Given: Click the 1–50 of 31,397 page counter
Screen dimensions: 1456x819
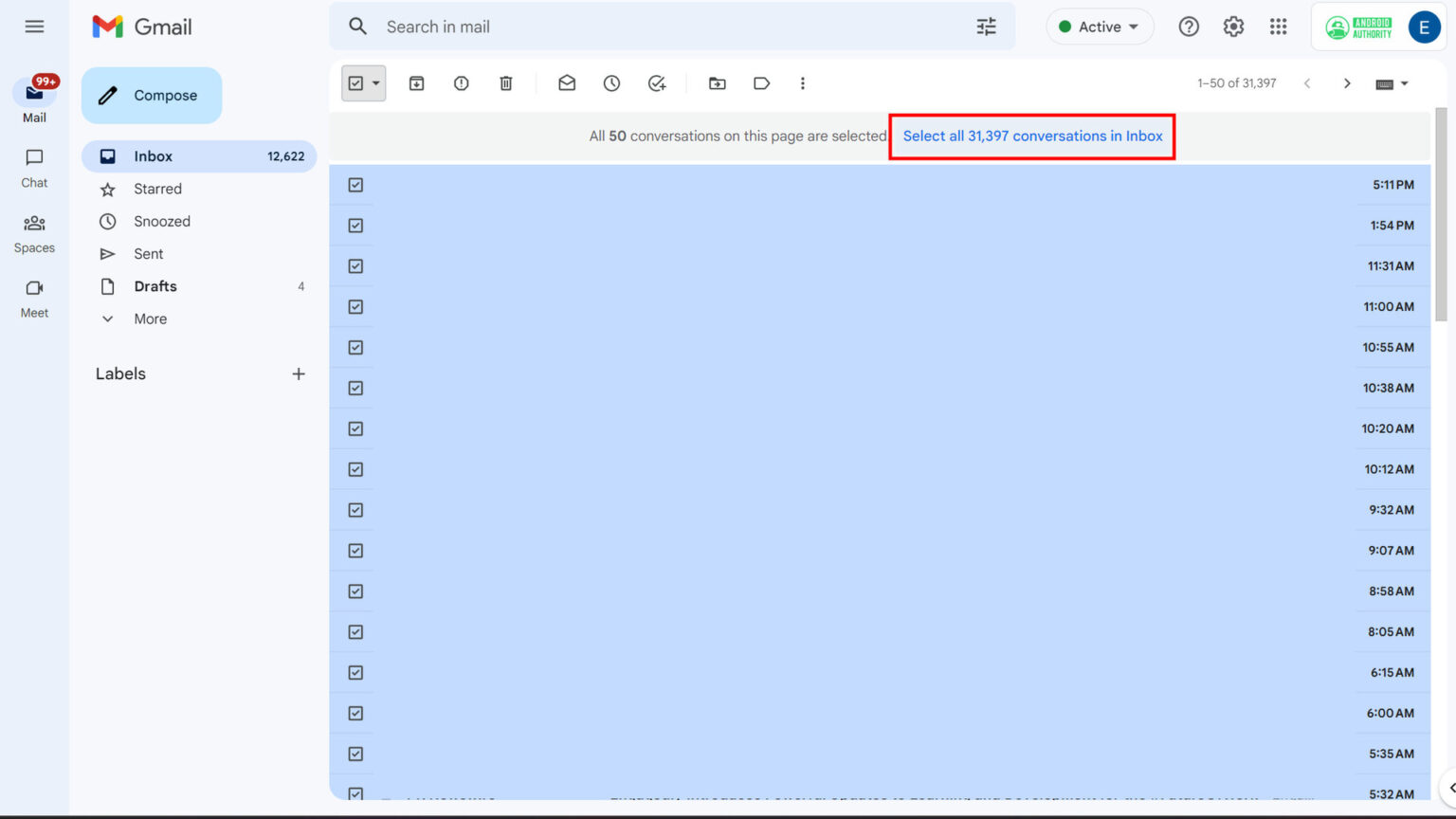Looking at the screenshot, I should coord(1236,83).
